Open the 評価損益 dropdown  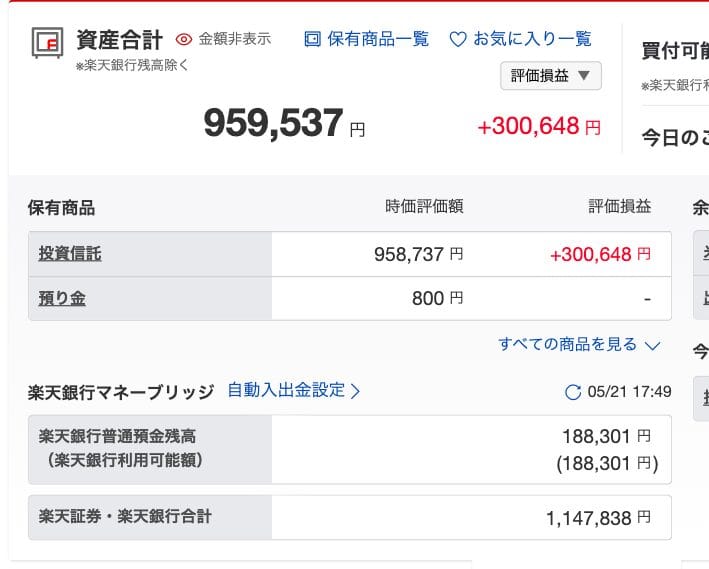[551, 75]
